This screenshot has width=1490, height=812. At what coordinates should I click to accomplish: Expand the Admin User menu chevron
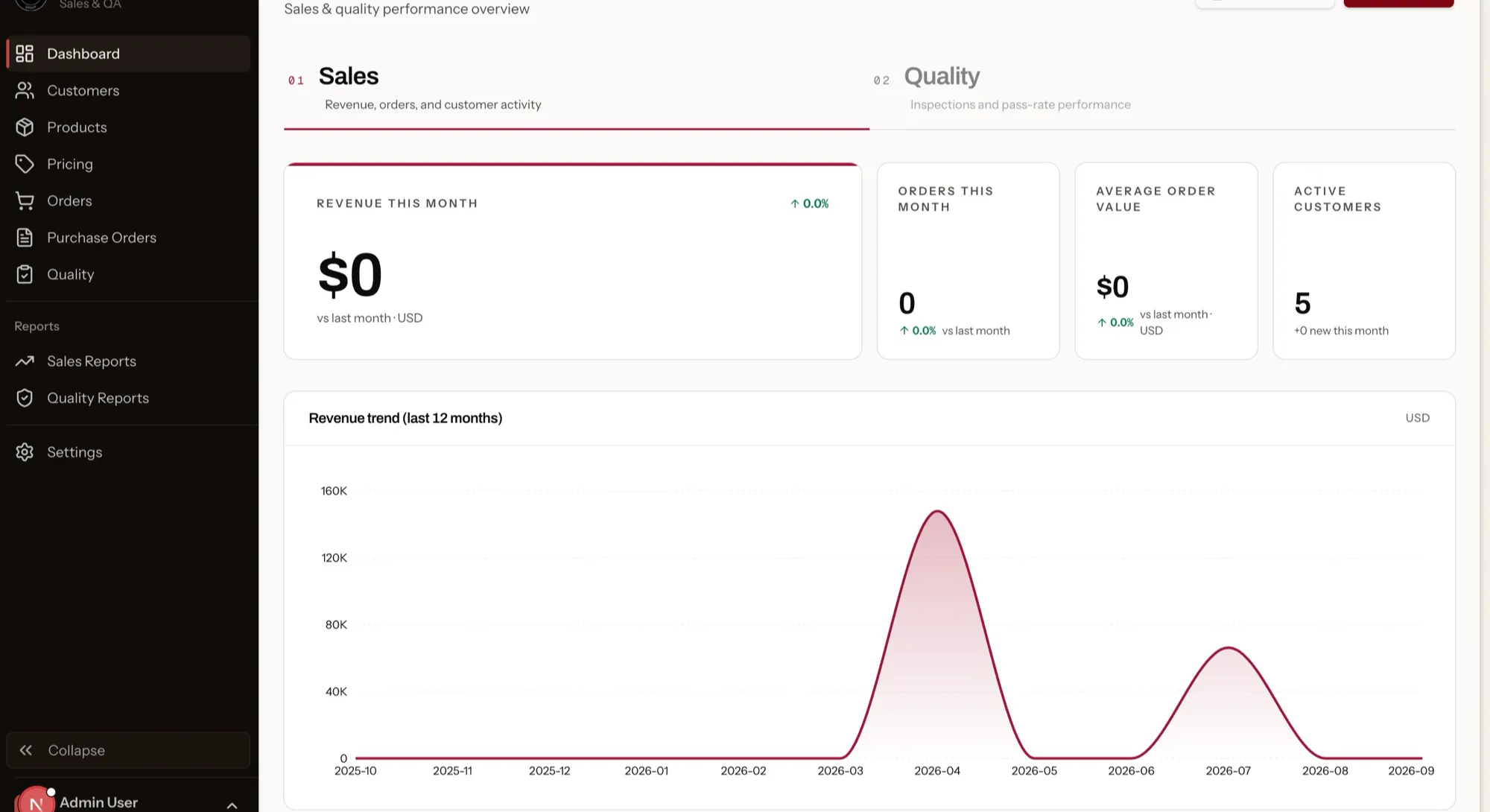pyautogui.click(x=232, y=805)
